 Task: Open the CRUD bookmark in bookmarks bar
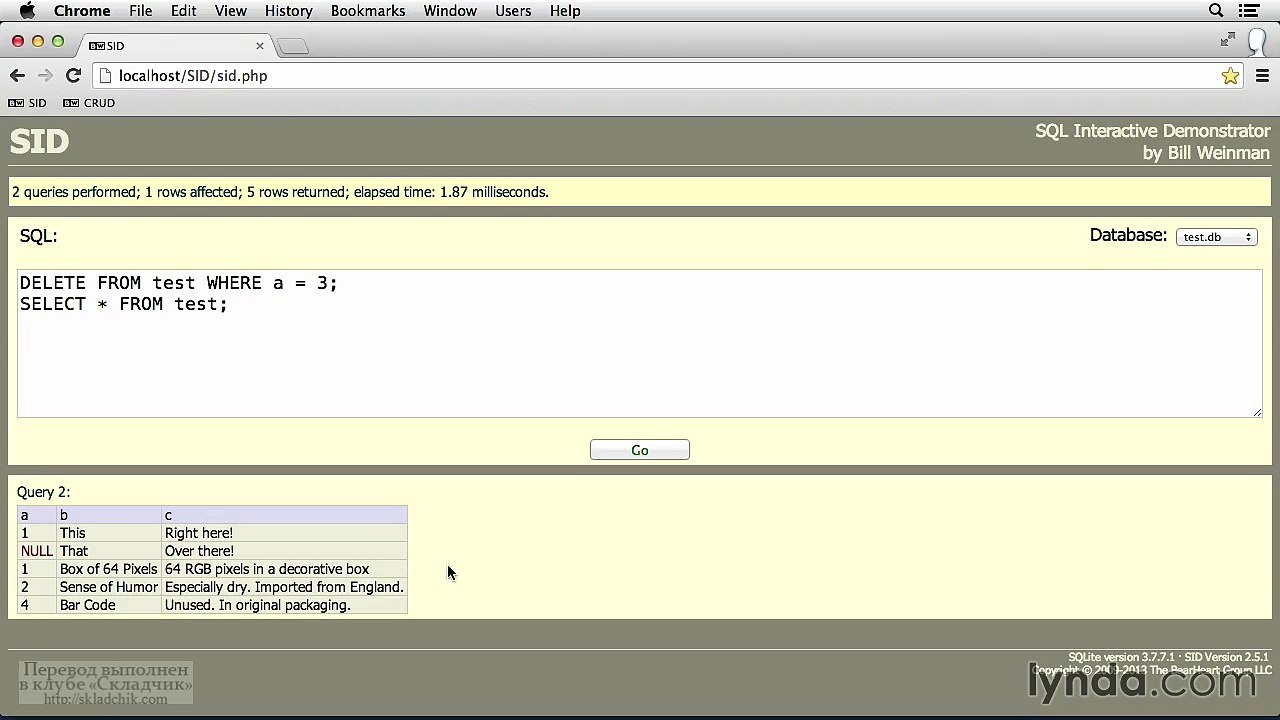pyautogui.click(x=89, y=103)
